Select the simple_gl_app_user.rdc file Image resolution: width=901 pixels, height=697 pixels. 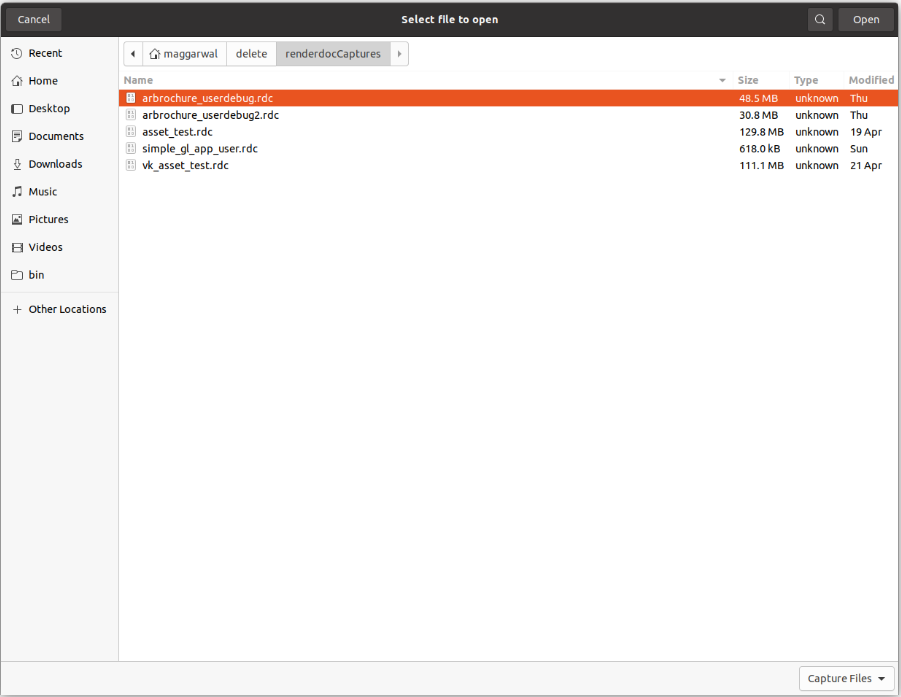[x=200, y=149]
